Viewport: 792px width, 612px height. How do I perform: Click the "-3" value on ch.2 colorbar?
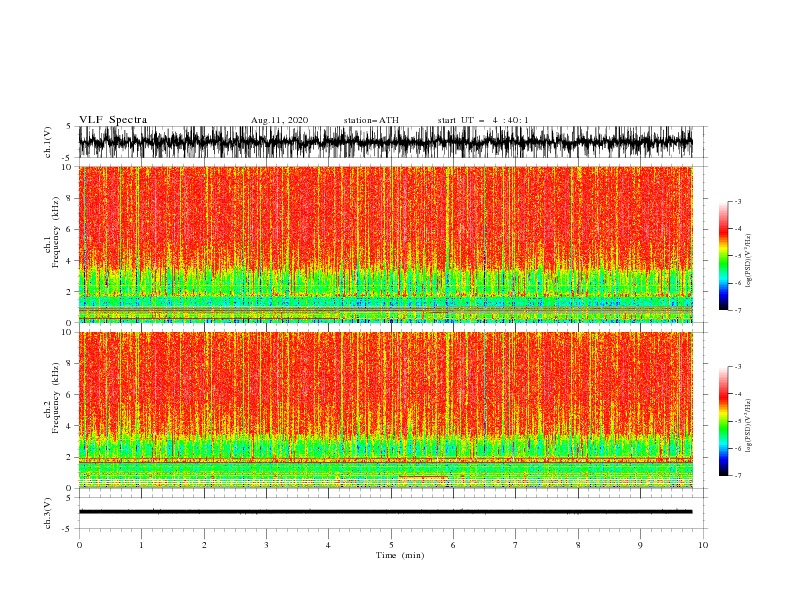pyautogui.click(x=737, y=367)
